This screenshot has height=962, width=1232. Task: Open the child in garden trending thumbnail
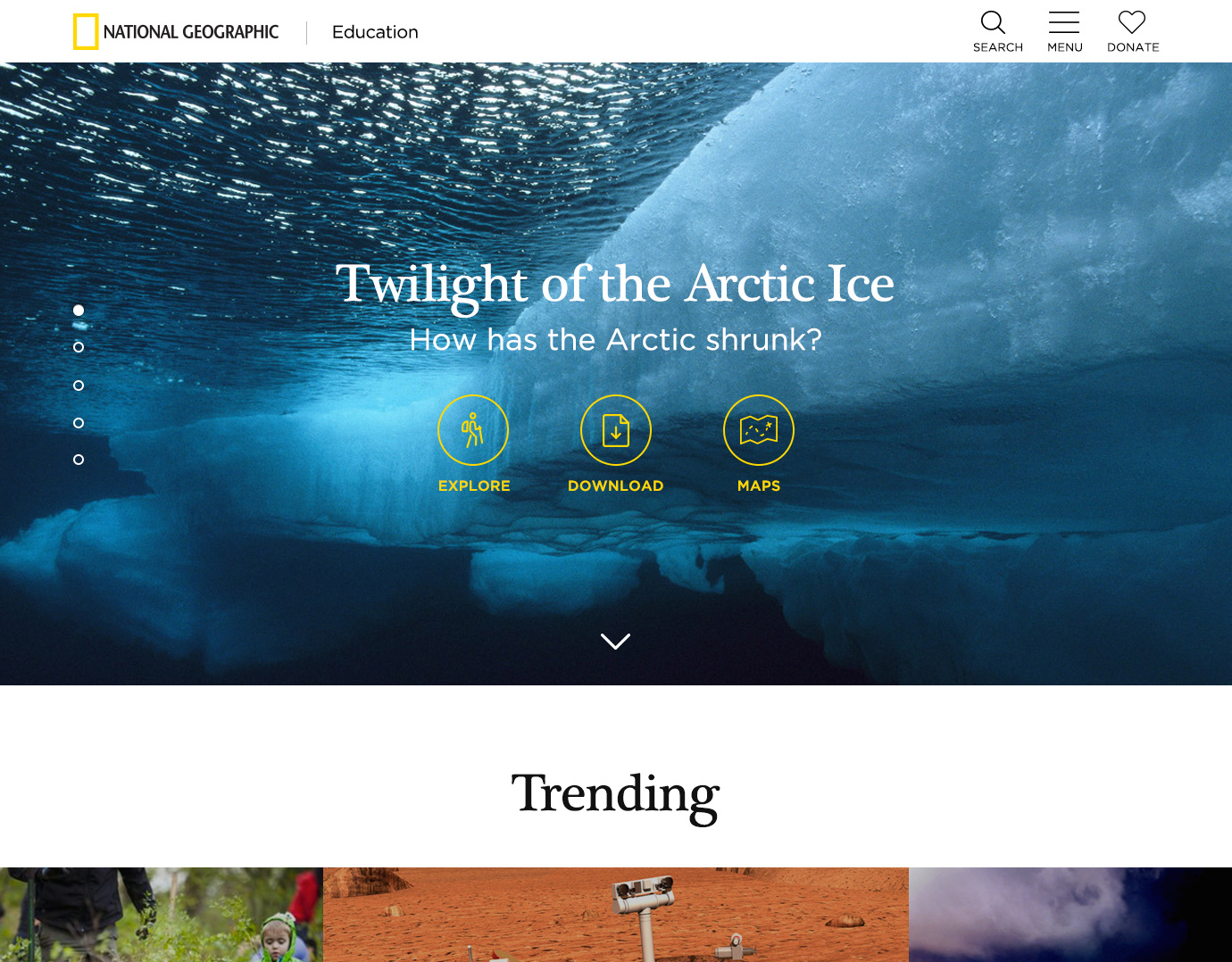point(162,915)
